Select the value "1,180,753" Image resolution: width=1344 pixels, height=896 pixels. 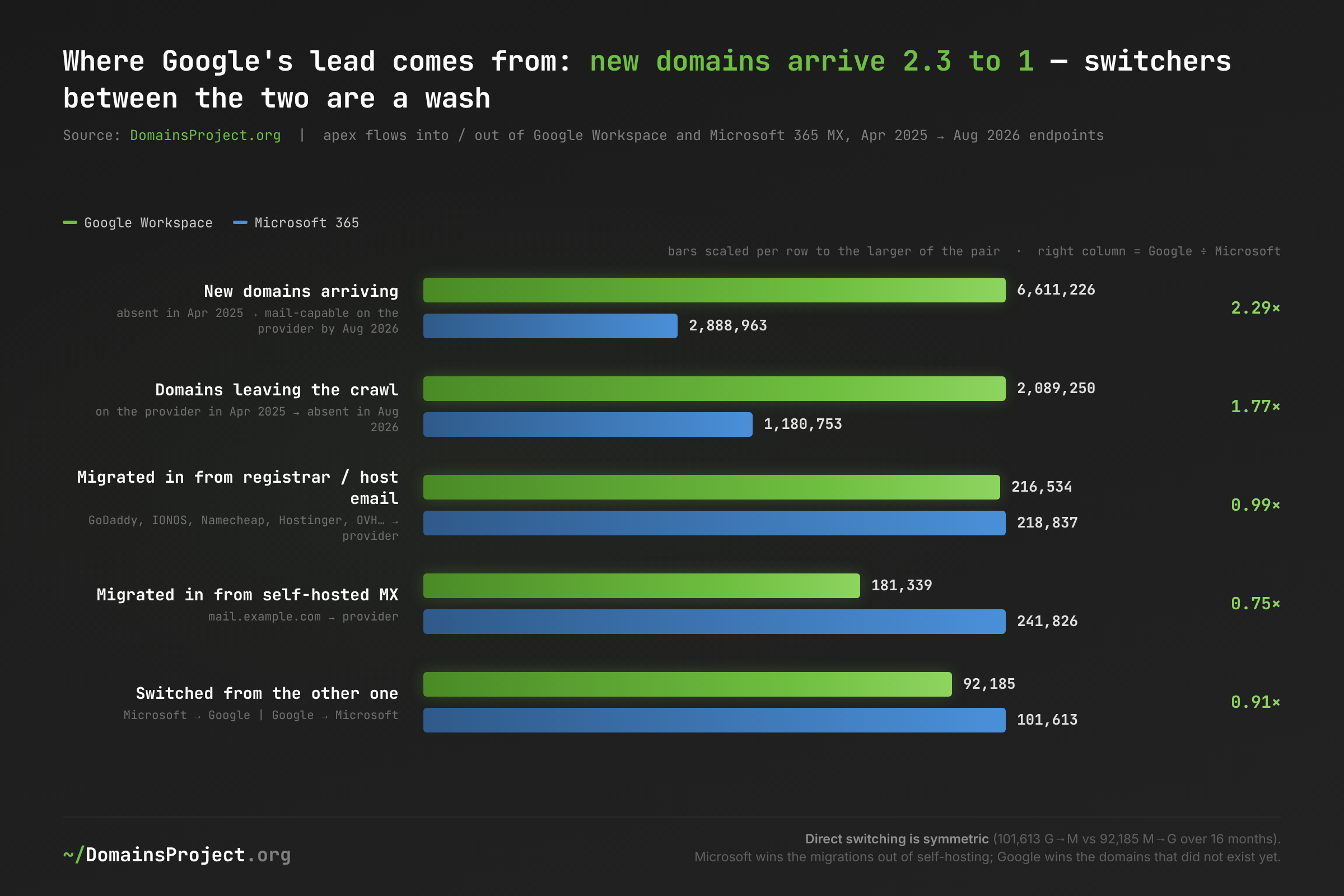(803, 424)
